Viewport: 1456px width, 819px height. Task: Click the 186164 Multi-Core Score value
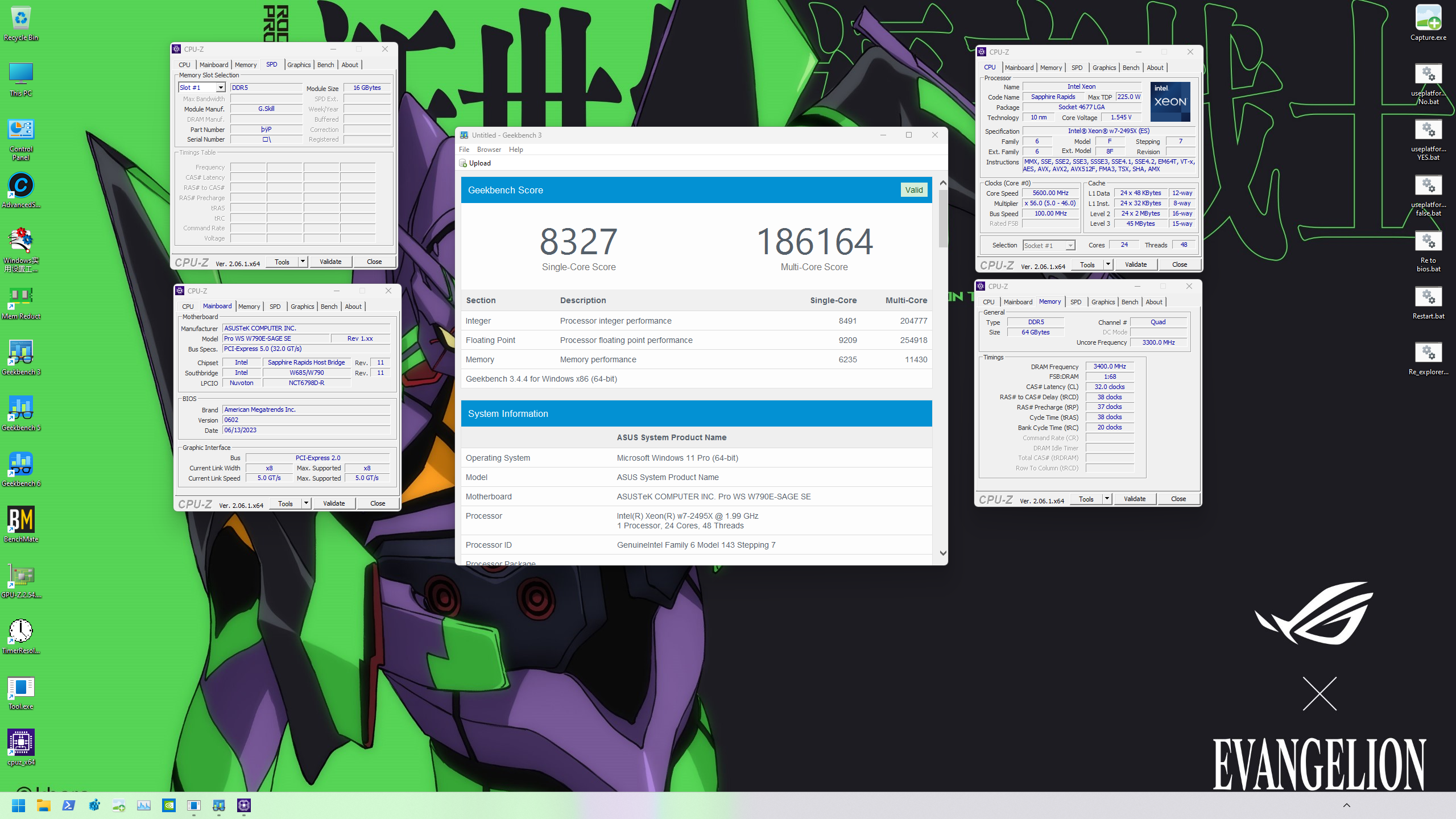point(814,242)
